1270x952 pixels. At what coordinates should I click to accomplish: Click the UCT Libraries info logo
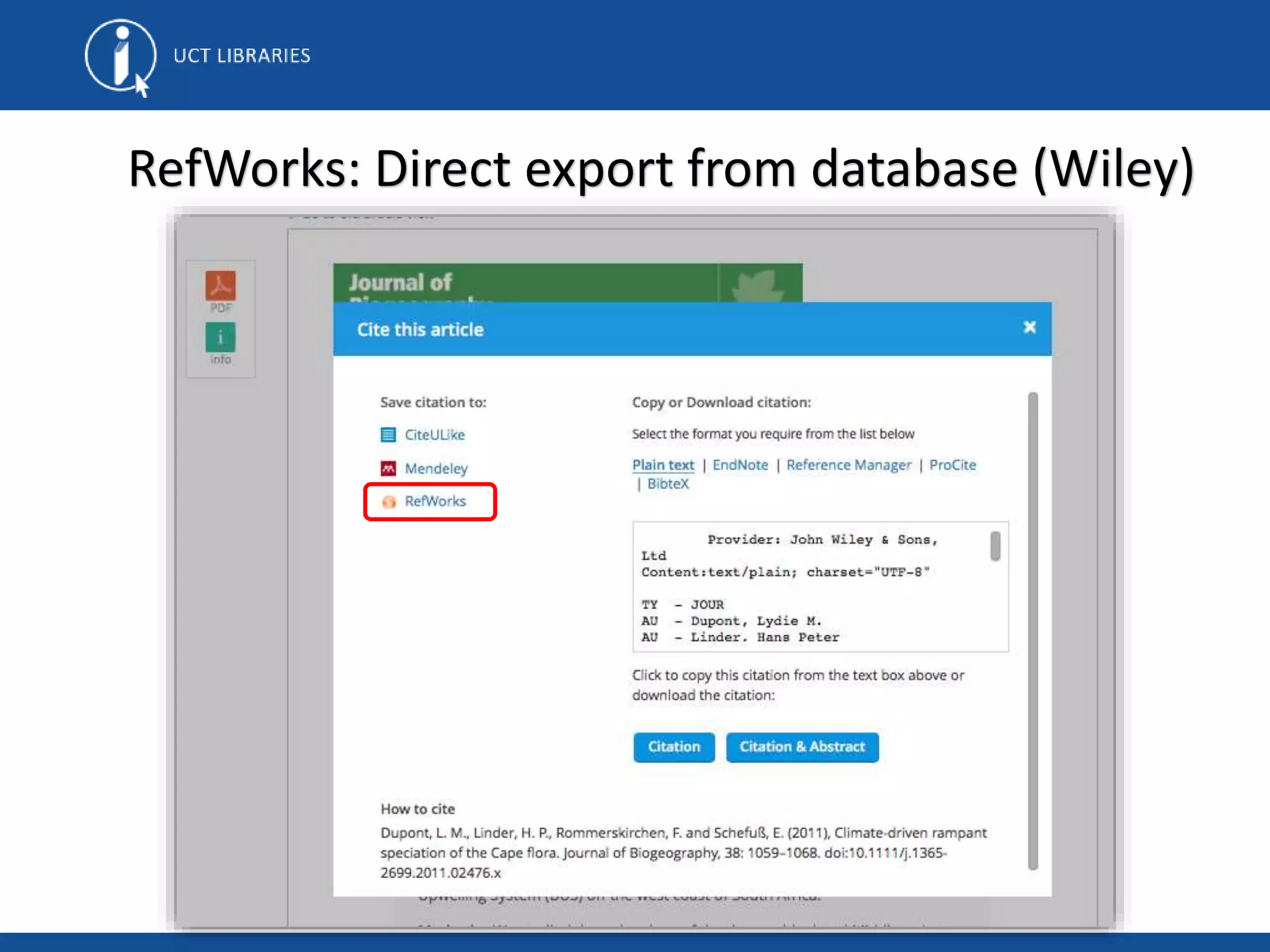pyautogui.click(x=121, y=57)
